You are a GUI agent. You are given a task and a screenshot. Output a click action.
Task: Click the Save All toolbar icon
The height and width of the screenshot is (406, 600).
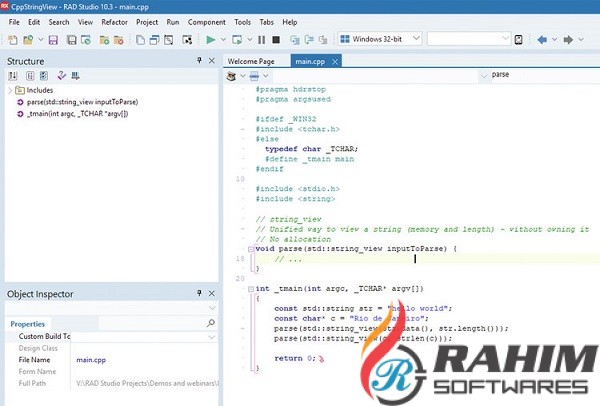[x=72, y=40]
